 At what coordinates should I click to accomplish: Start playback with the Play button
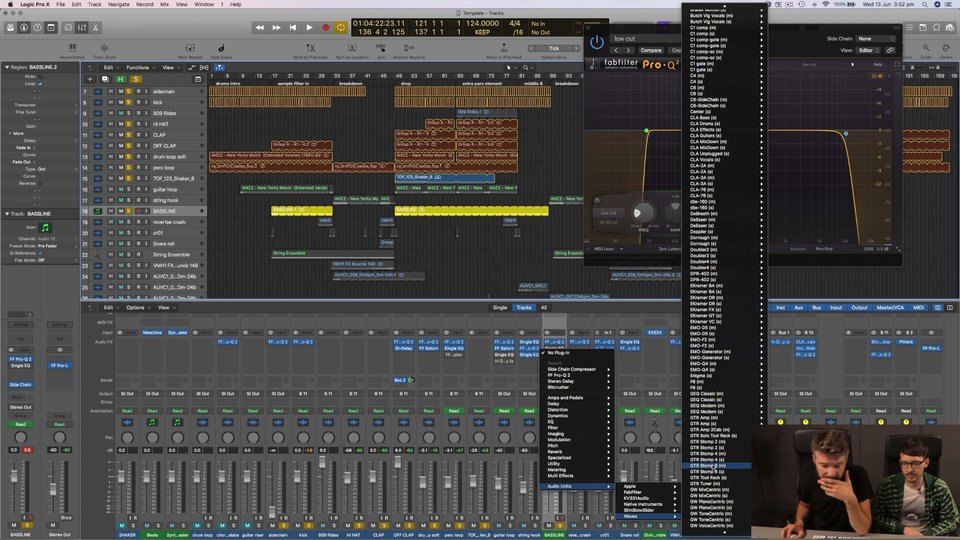pyautogui.click(x=309, y=28)
